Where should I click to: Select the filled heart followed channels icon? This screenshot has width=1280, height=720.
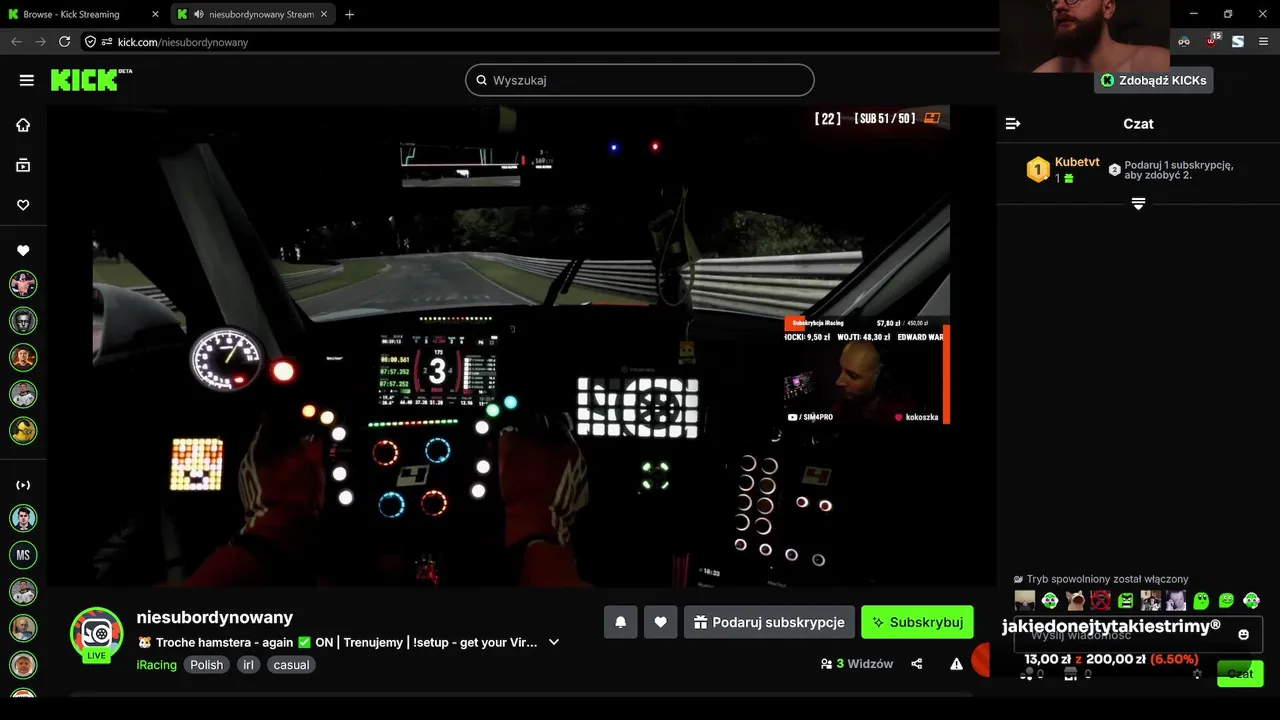point(23,251)
